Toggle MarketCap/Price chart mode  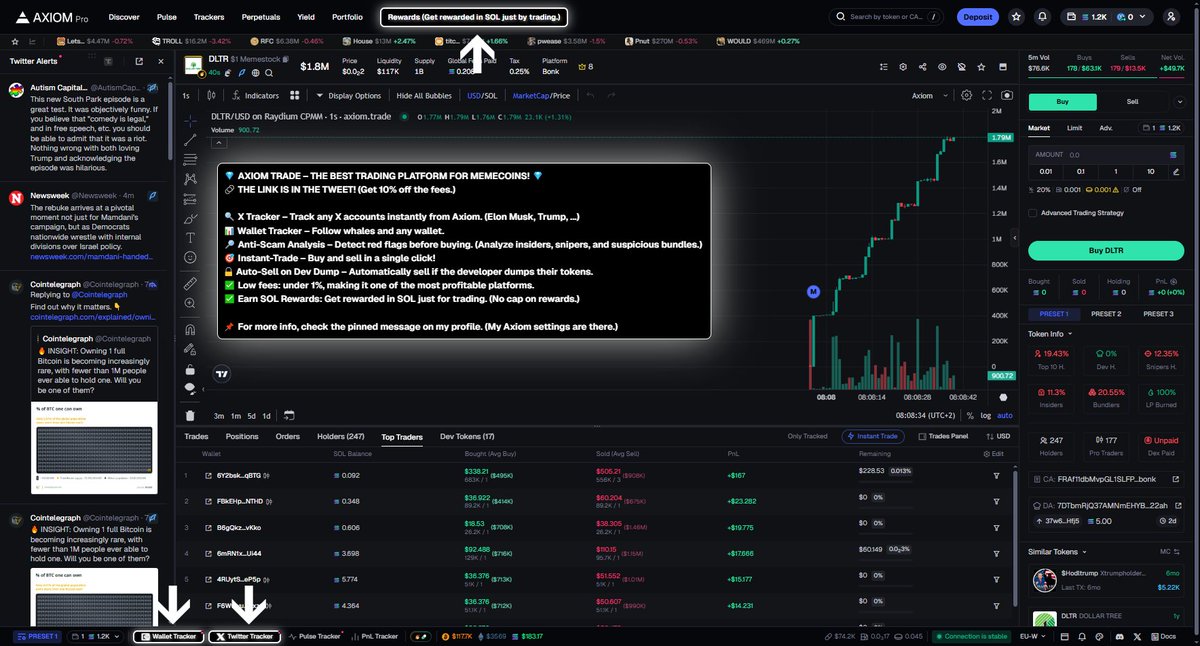(541, 96)
